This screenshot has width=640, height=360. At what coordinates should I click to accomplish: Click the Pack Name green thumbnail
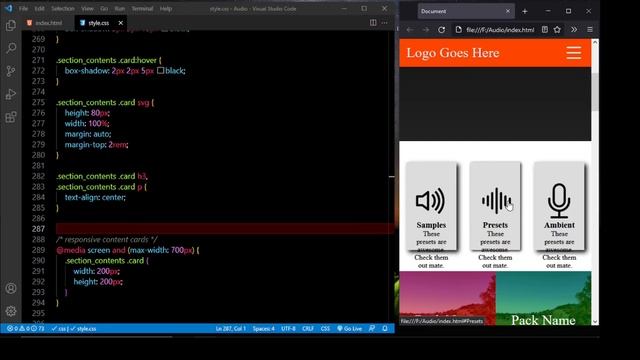tap(543, 298)
